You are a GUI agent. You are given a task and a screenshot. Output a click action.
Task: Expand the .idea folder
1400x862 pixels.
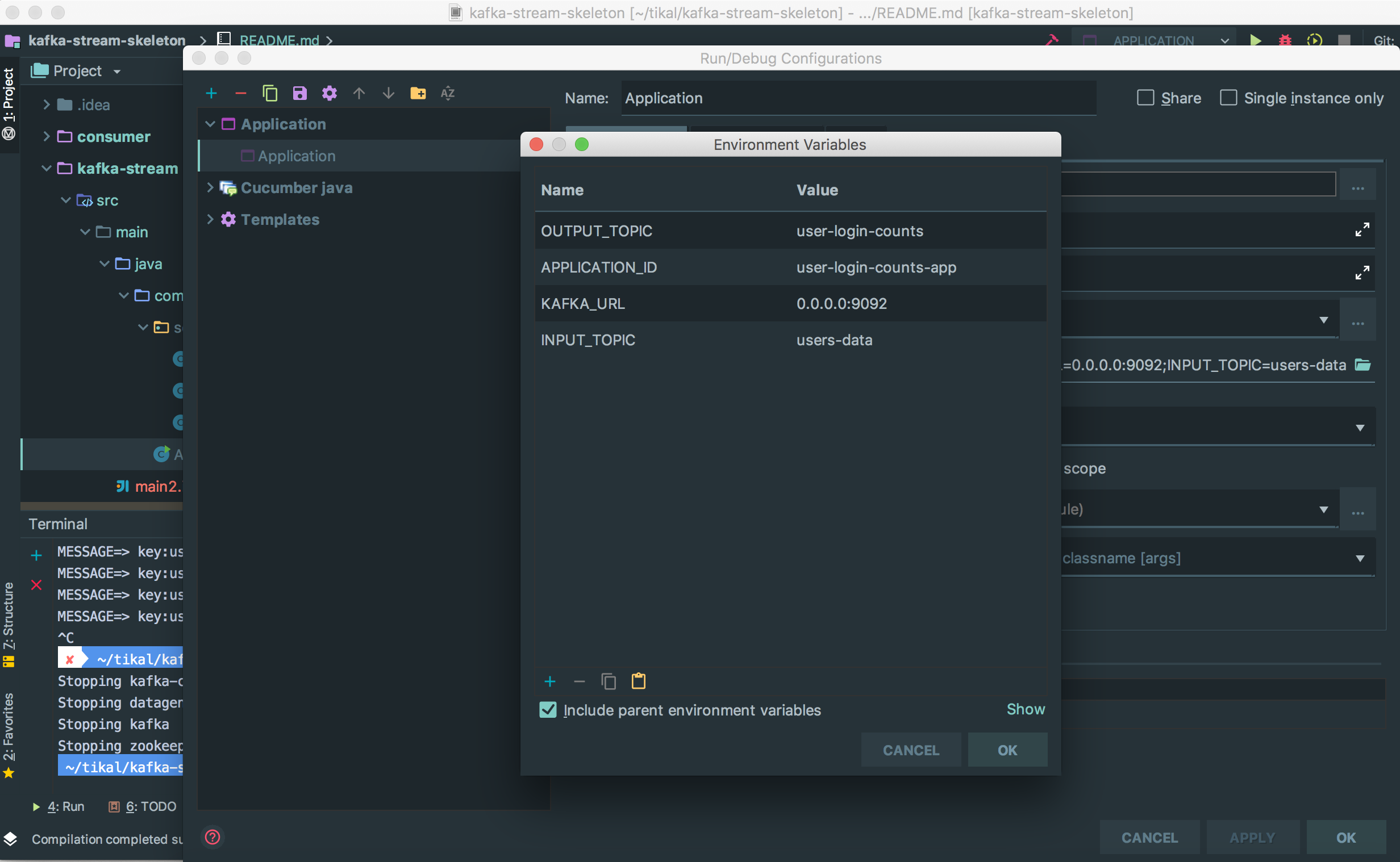coord(47,104)
